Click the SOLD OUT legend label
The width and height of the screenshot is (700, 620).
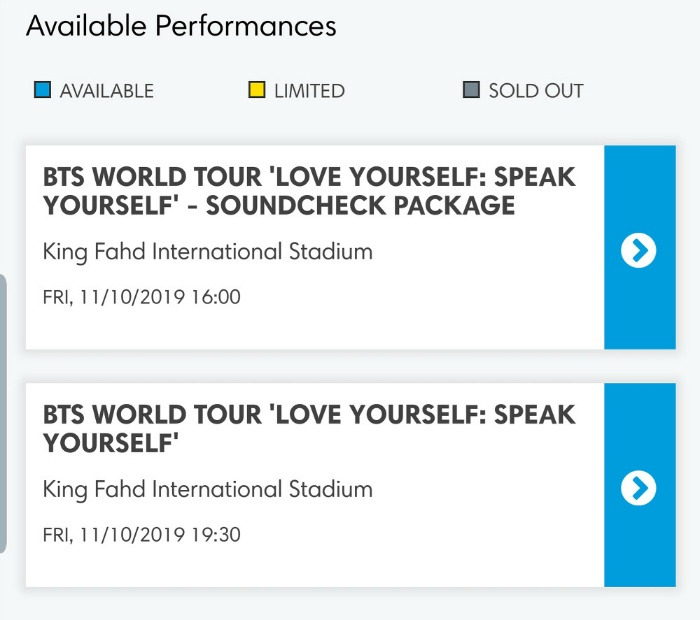point(536,91)
